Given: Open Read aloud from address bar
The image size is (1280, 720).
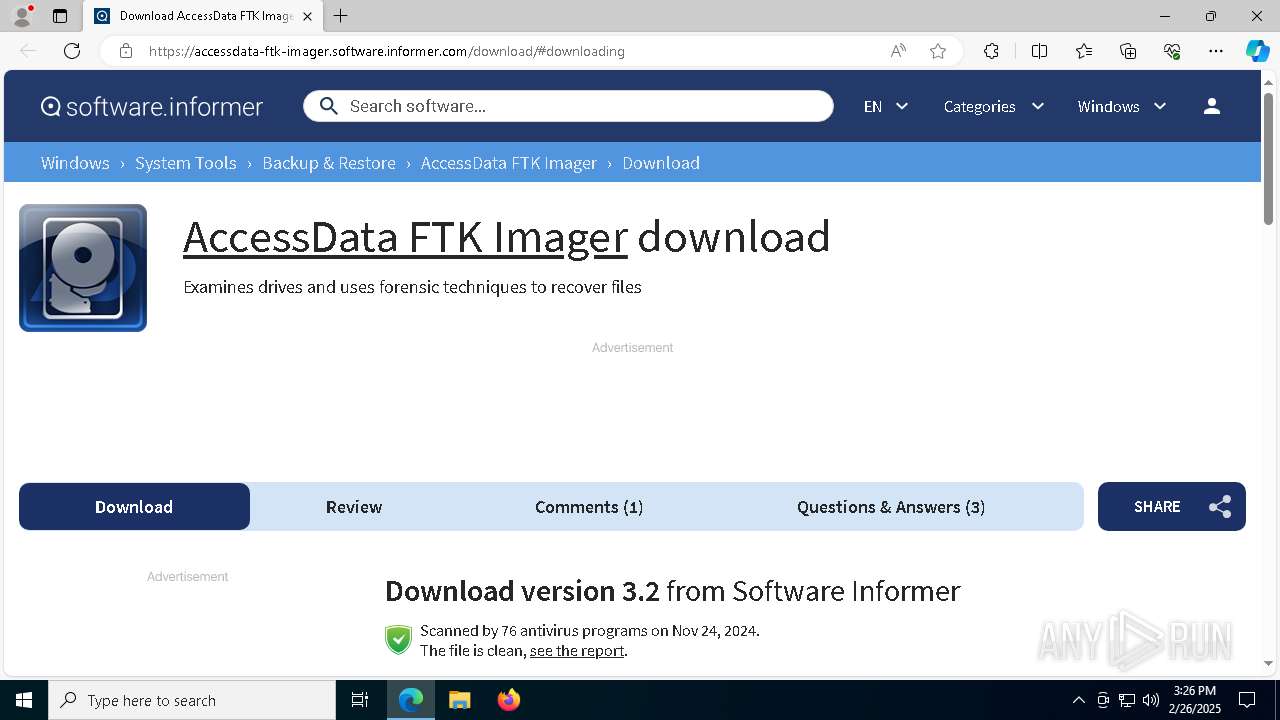Looking at the screenshot, I should (898, 51).
